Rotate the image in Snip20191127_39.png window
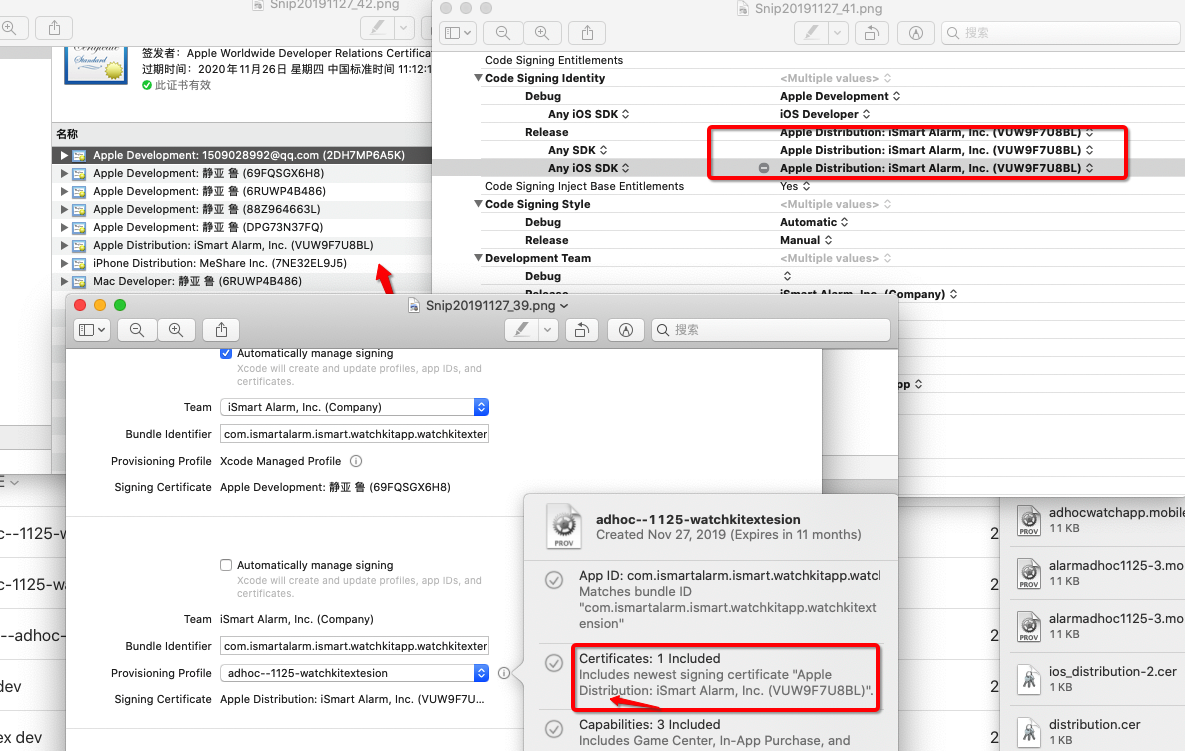This screenshot has height=751, width=1185. [x=581, y=330]
